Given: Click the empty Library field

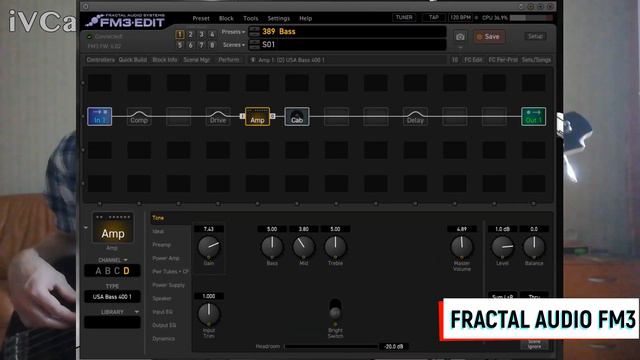Looking at the screenshot, I should [x=112, y=322].
